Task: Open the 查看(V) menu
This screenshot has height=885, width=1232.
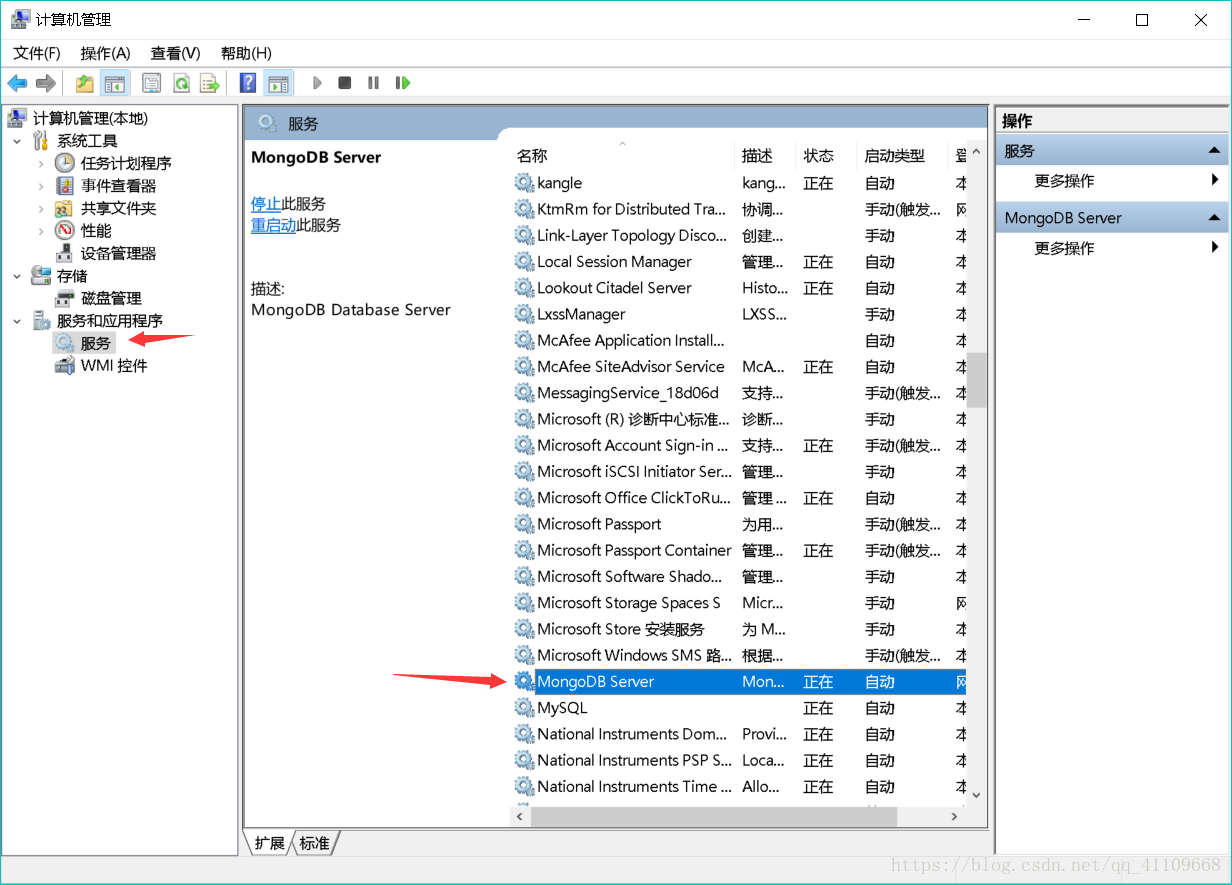Action: pos(176,53)
